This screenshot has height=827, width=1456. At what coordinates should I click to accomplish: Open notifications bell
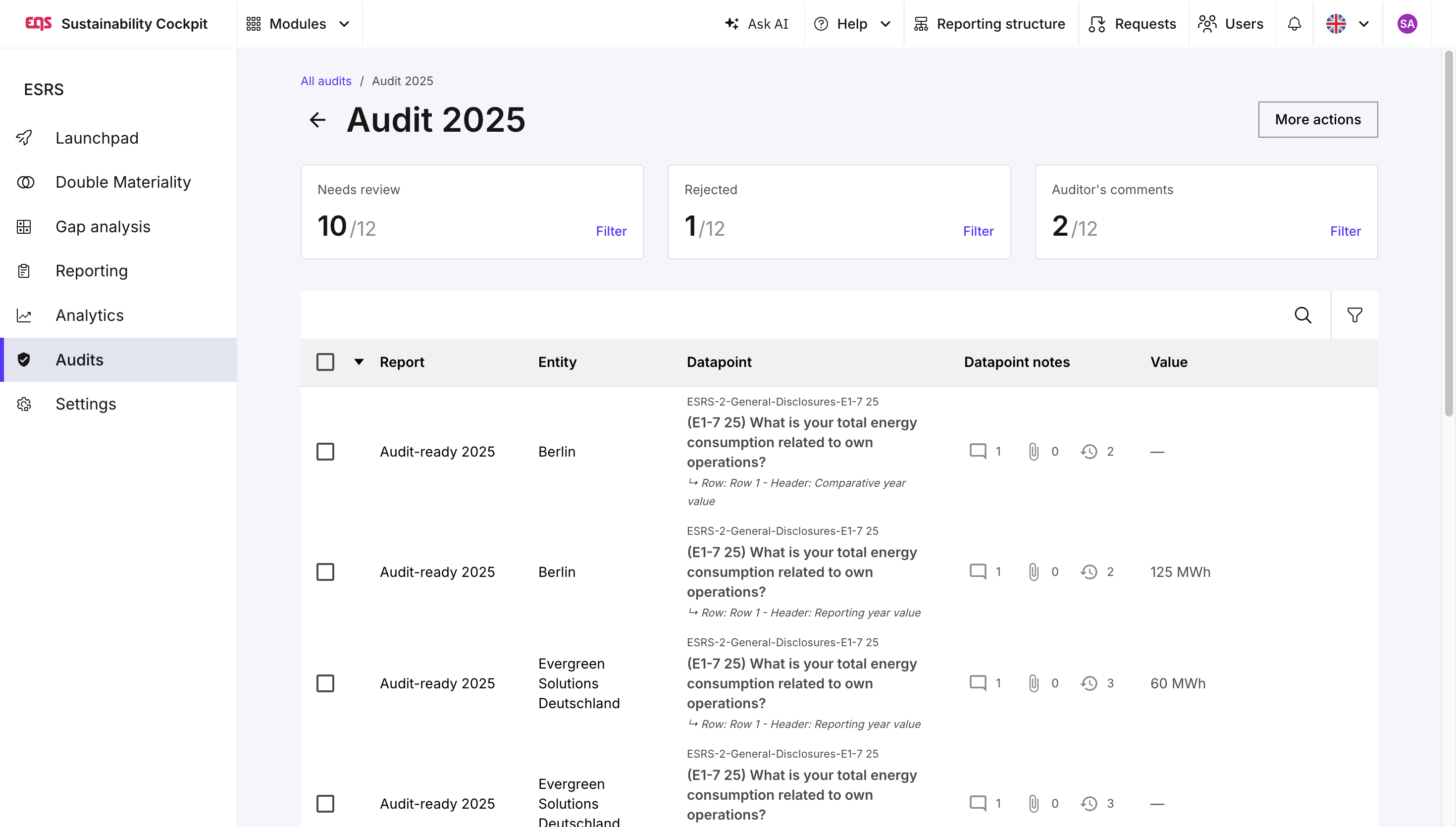(x=1294, y=24)
